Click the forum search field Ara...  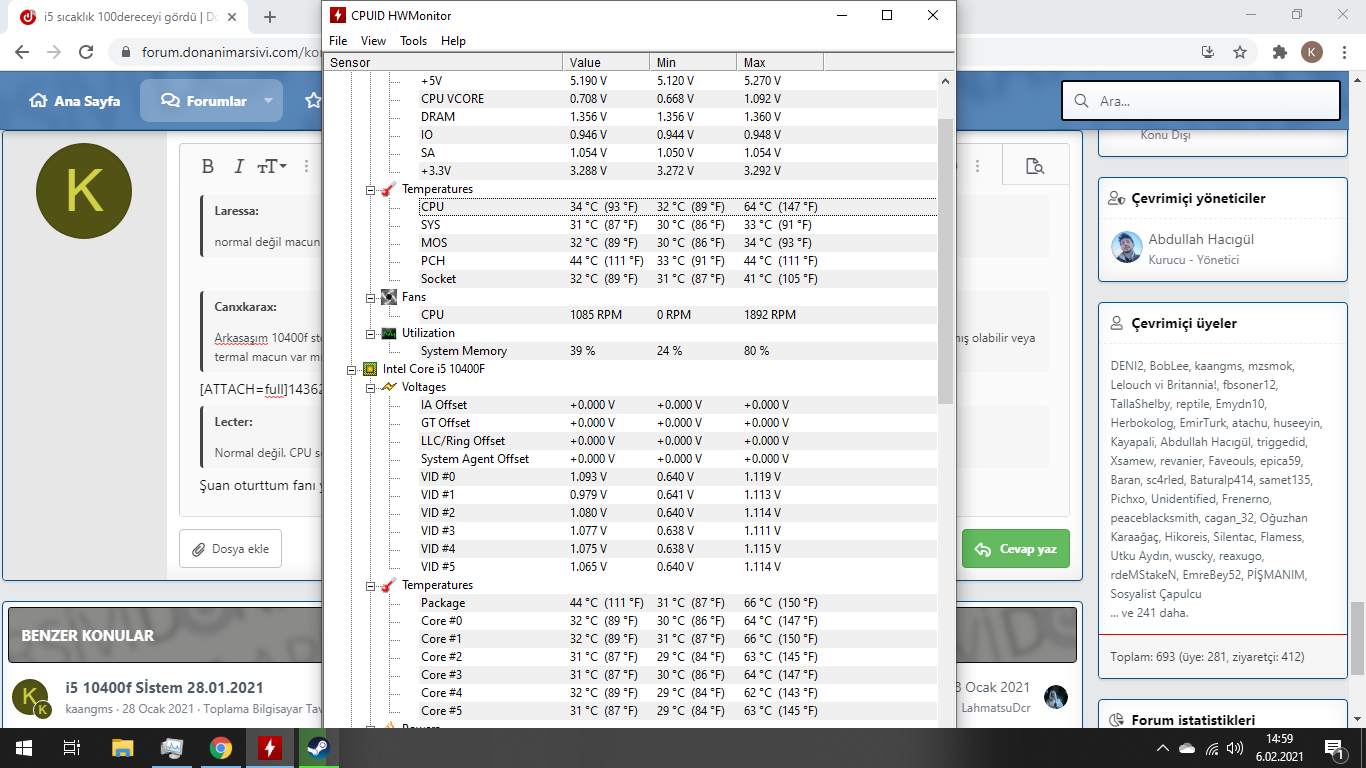click(1200, 101)
